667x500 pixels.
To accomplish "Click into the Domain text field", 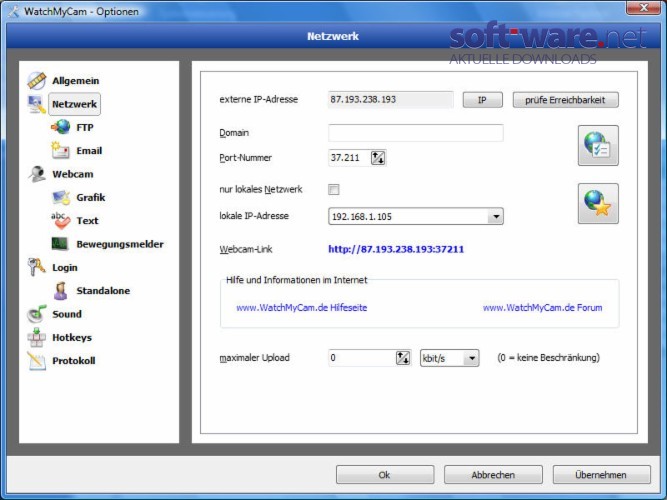I will (x=416, y=133).
